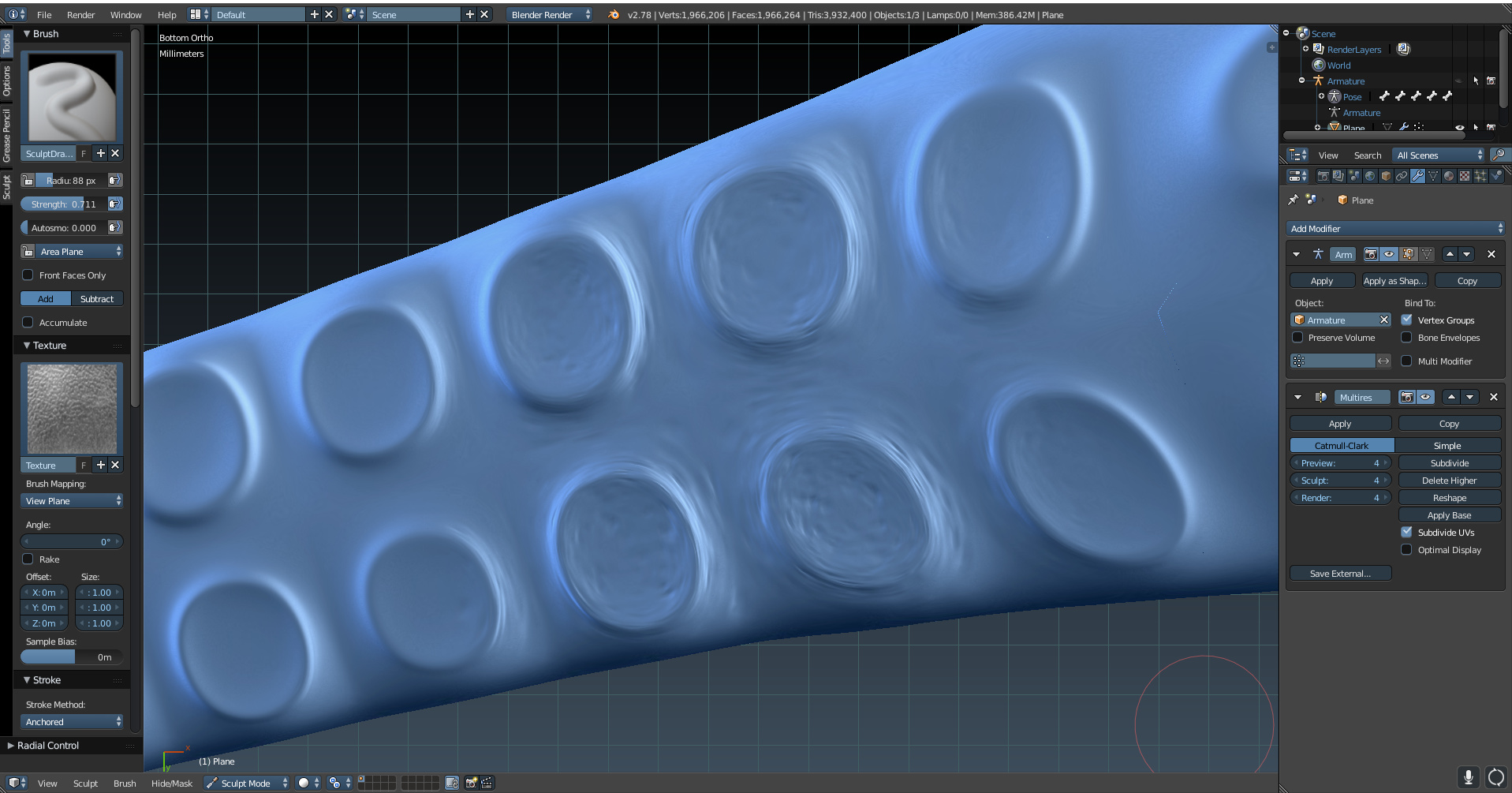Open the Window menu in top bar
Viewport: 1512px width, 793px height.
click(x=125, y=14)
